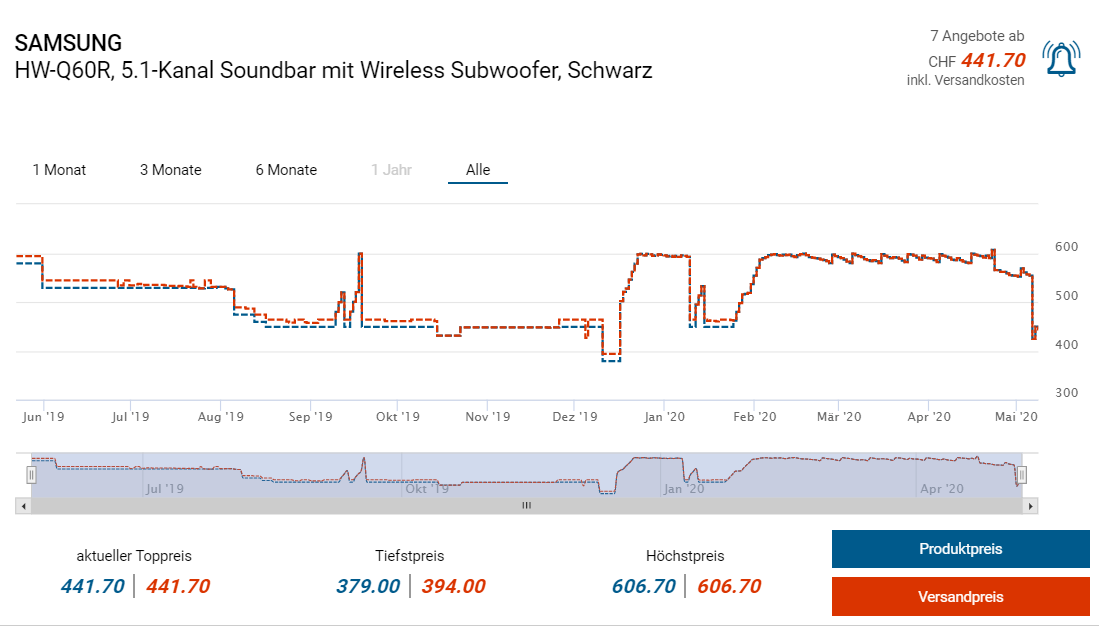Screen dimensions: 1099x626
Task: Switch to the 3 Monate range
Action: (x=170, y=170)
